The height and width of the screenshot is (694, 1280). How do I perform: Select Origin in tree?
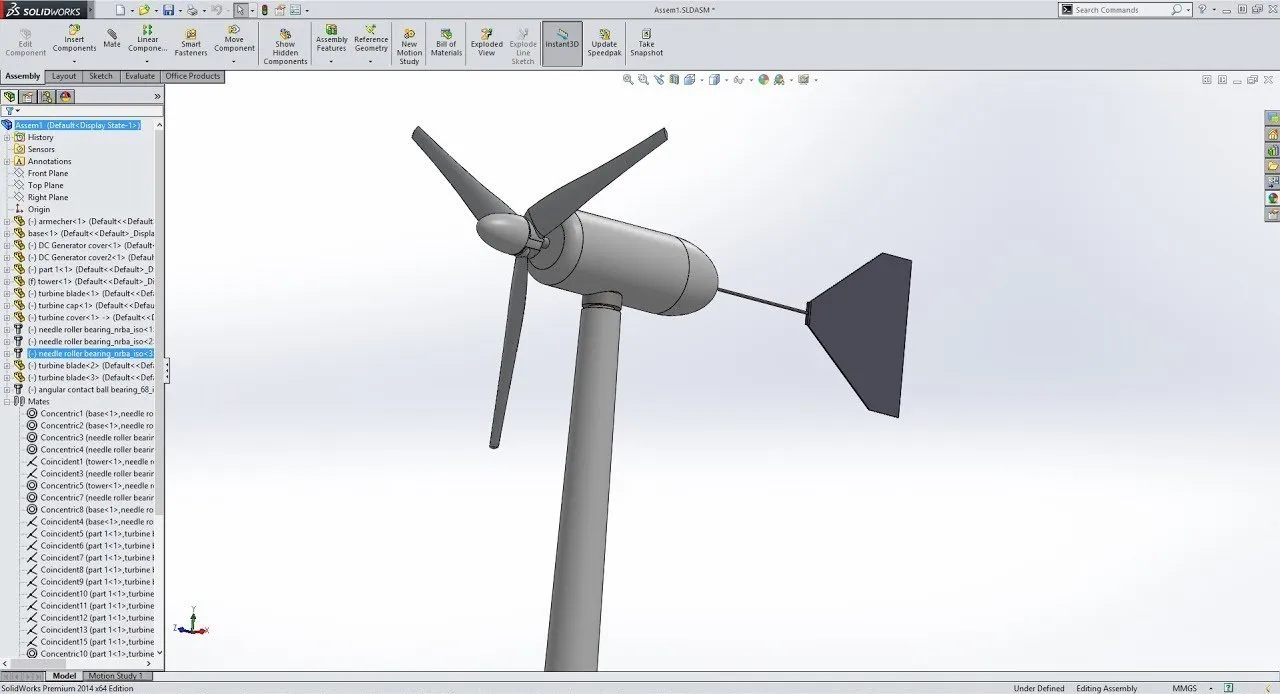[38, 209]
